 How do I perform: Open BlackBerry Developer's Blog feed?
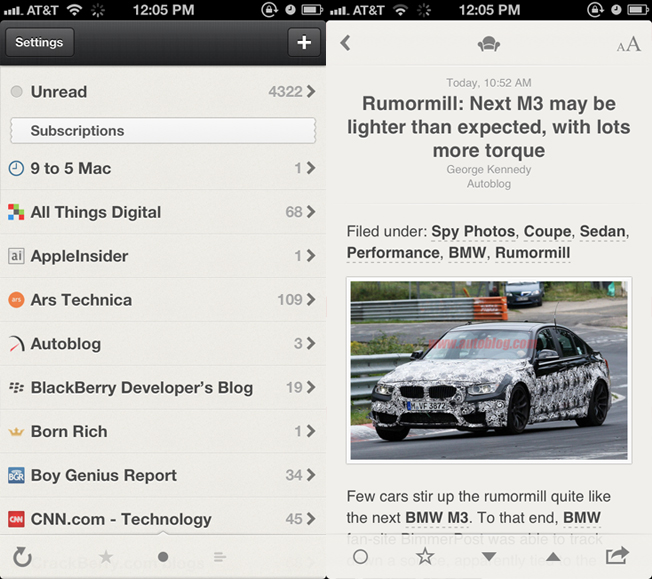coord(163,388)
